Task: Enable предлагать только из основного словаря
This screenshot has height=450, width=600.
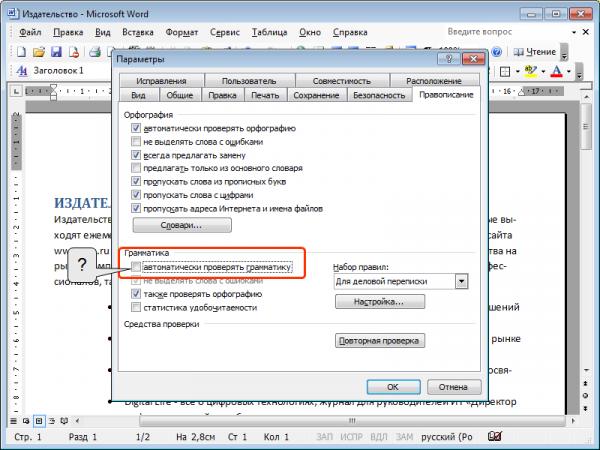Action: 136,168
